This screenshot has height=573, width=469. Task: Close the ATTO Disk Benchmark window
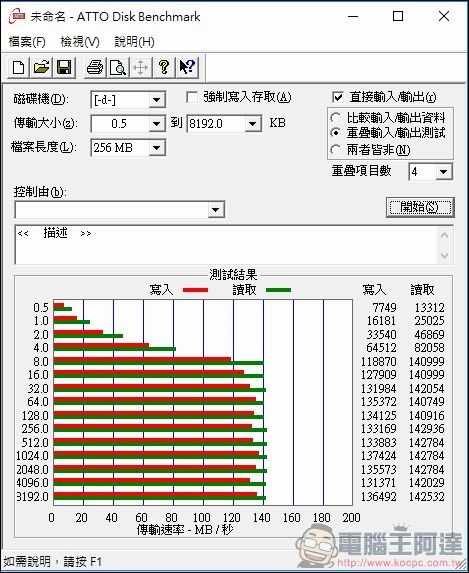click(x=444, y=16)
